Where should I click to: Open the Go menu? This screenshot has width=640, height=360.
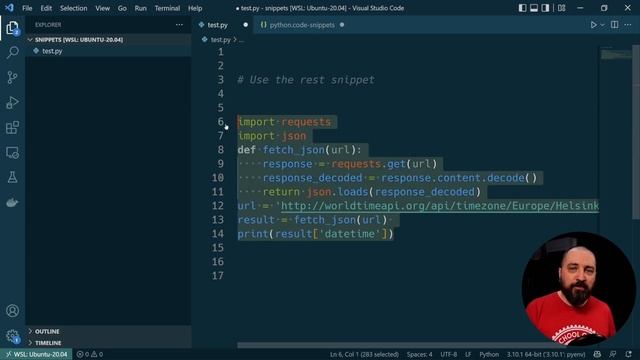122,8
